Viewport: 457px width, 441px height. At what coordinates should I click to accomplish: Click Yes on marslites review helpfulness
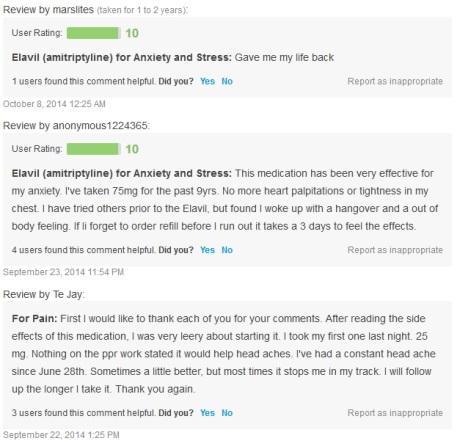pyautogui.click(x=207, y=81)
